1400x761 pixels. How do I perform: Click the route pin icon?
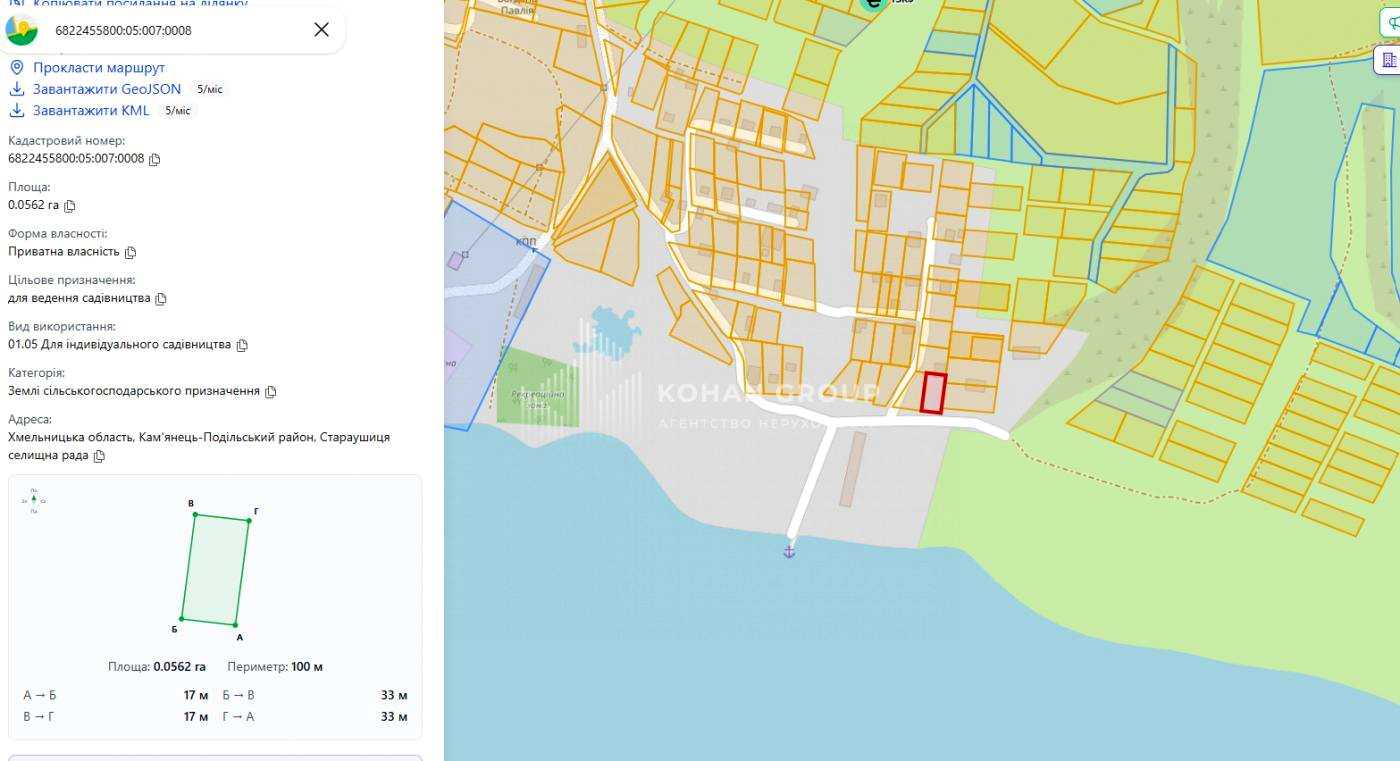click(x=16, y=67)
